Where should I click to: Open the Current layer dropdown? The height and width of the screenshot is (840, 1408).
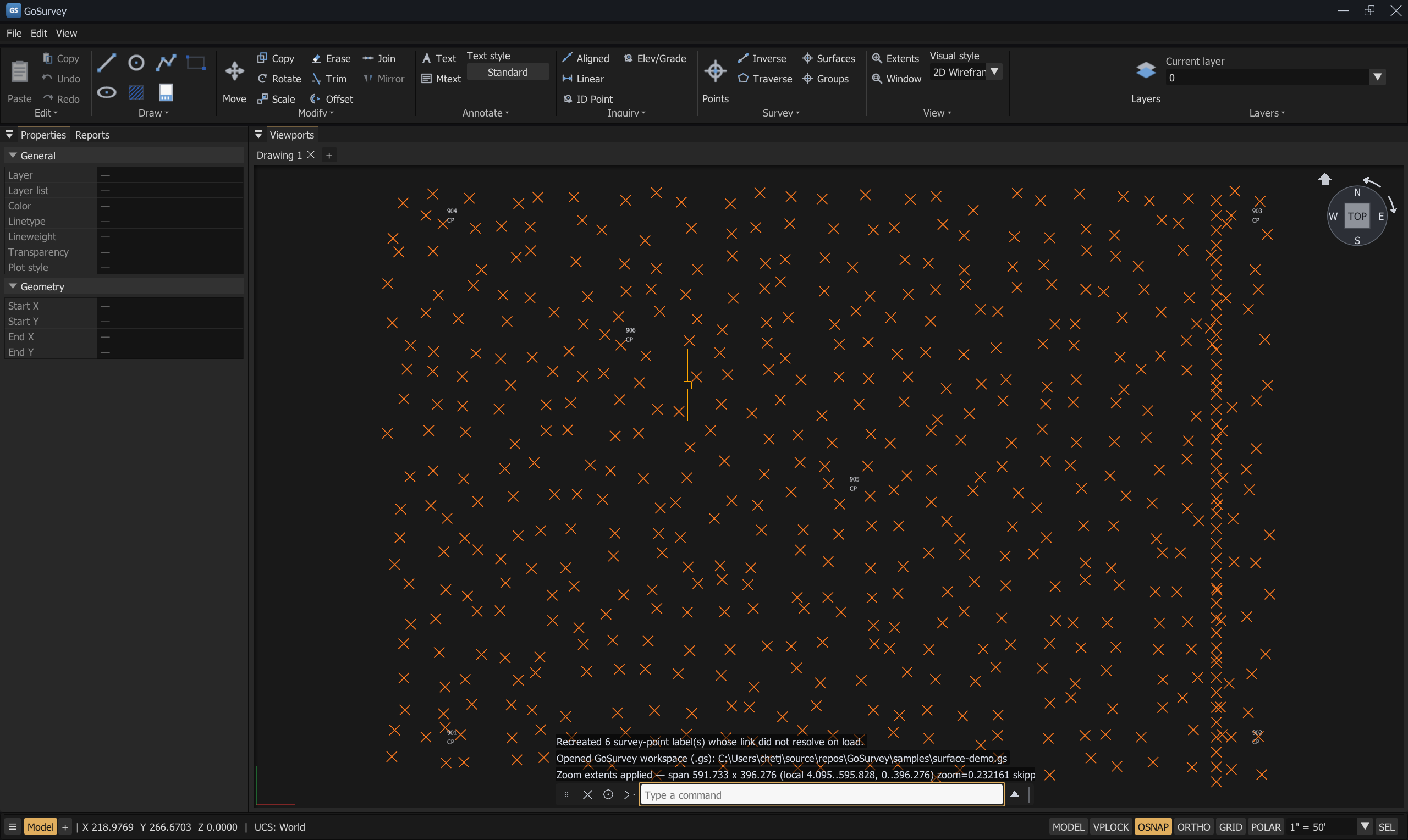tap(1377, 77)
